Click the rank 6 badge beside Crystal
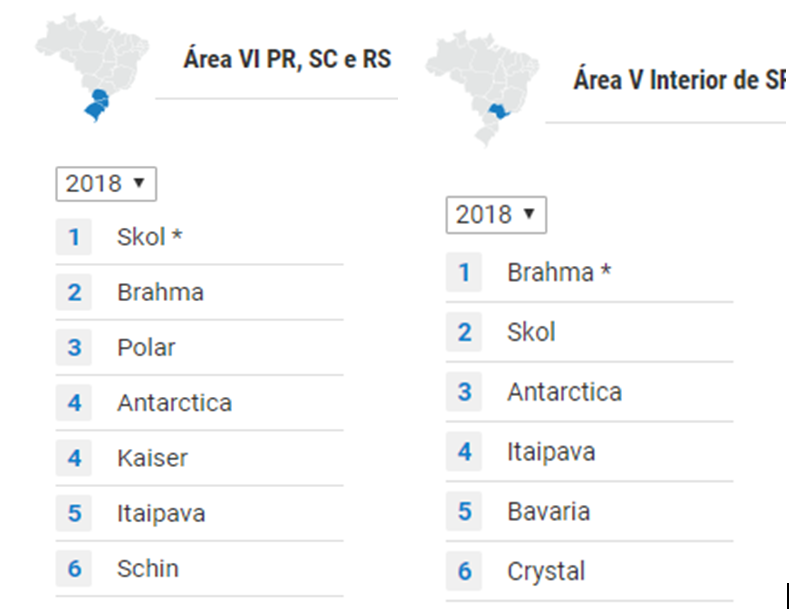The image size is (812, 614). pyautogui.click(x=464, y=572)
